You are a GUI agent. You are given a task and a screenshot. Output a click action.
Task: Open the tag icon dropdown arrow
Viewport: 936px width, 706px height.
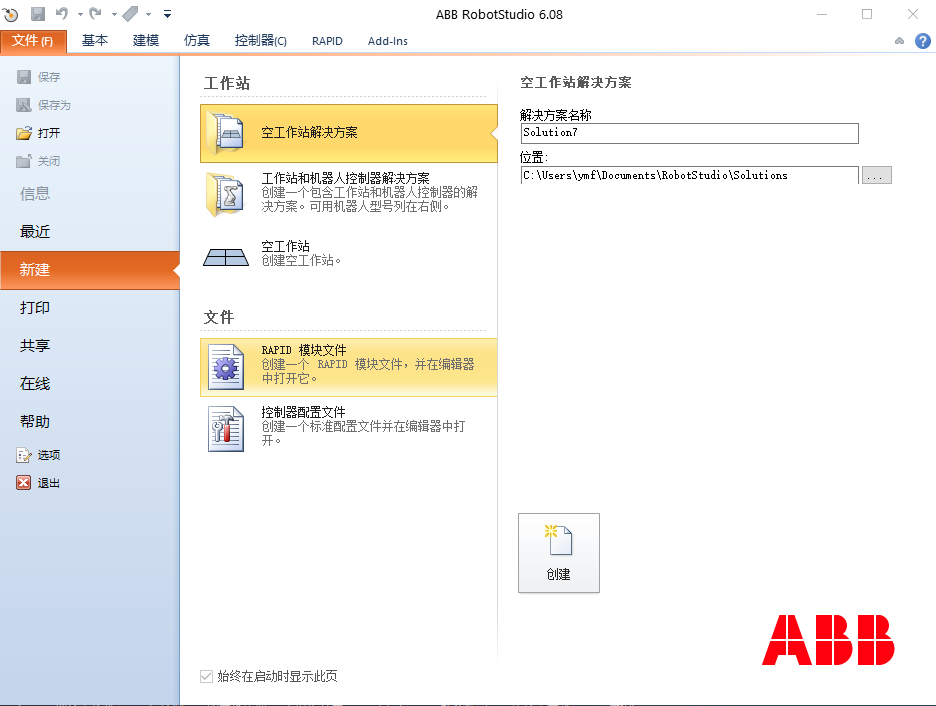(148, 14)
